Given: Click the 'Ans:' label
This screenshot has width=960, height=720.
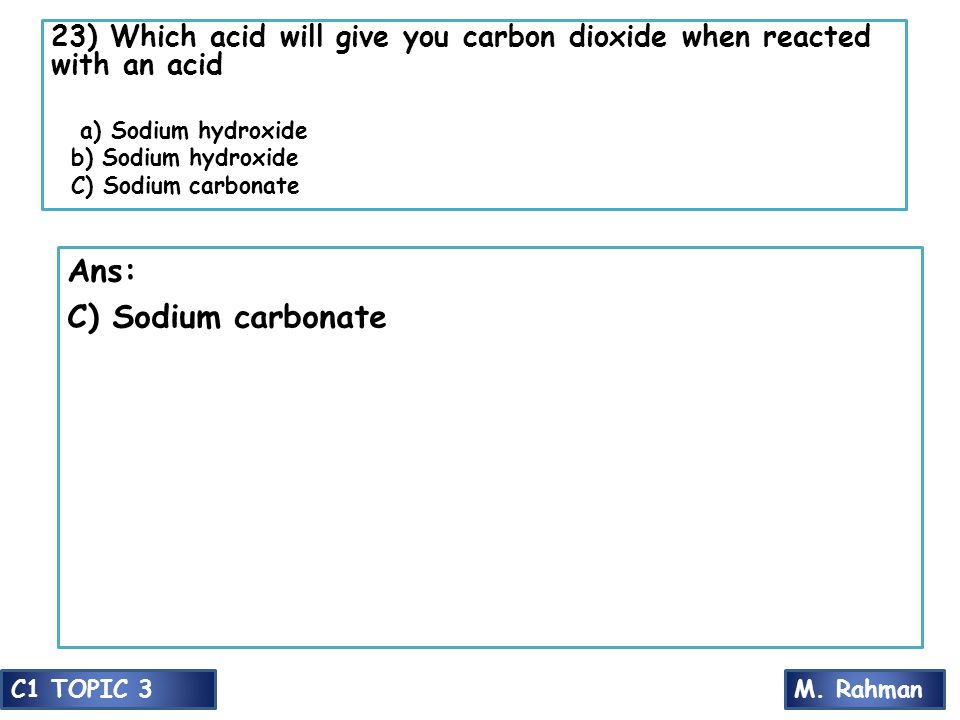Looking at the screenshot, I should (102, 271).
